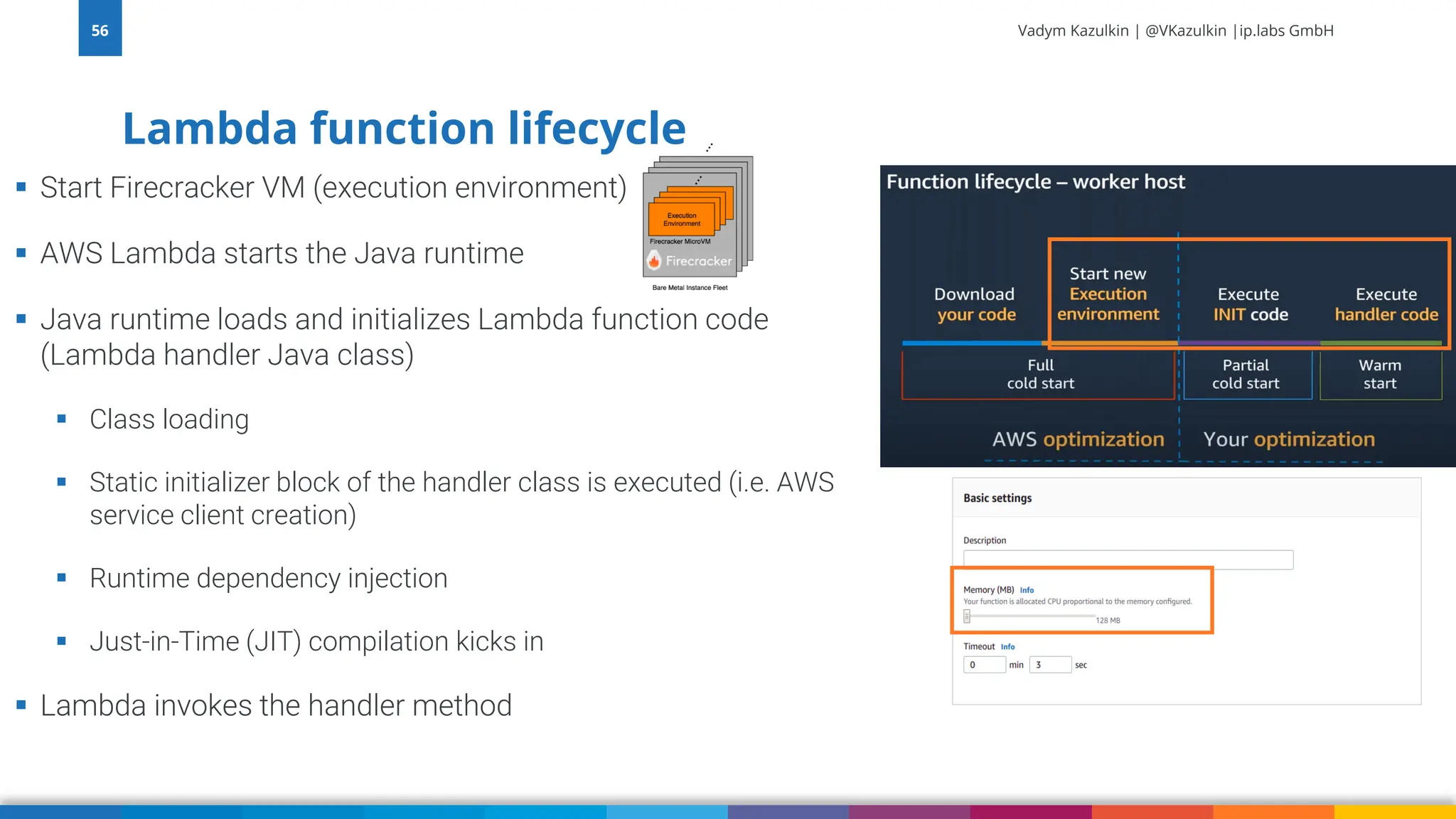Image resolution: width=1456 pixels, height=819 pixels.
Task: Click the Full cold start box
Action: pos(1039,375)
